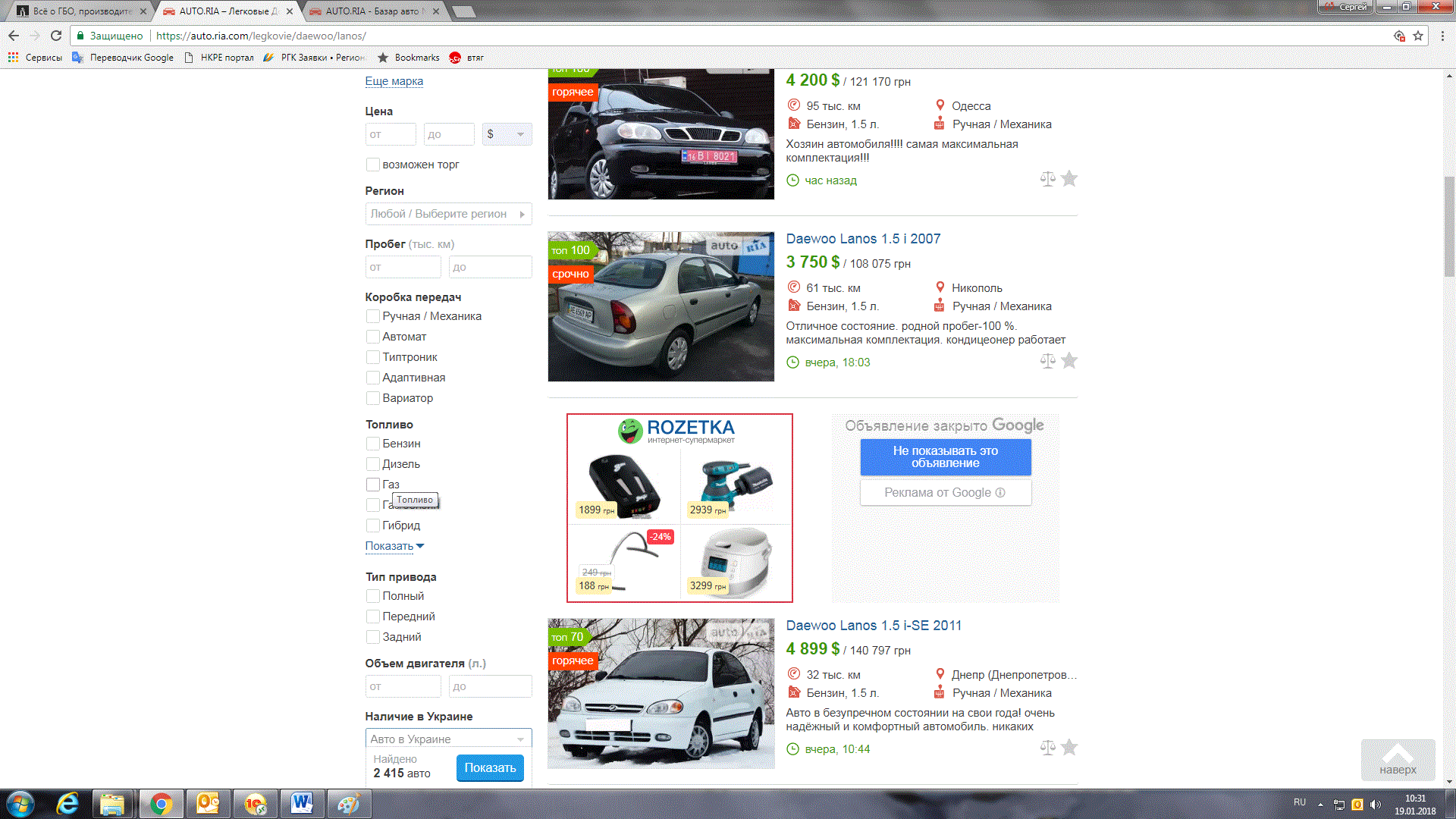Bookmark this page with the star icon
Image resolution: width=1456 pixels, height=819 pixels.
click(1418, 36)
